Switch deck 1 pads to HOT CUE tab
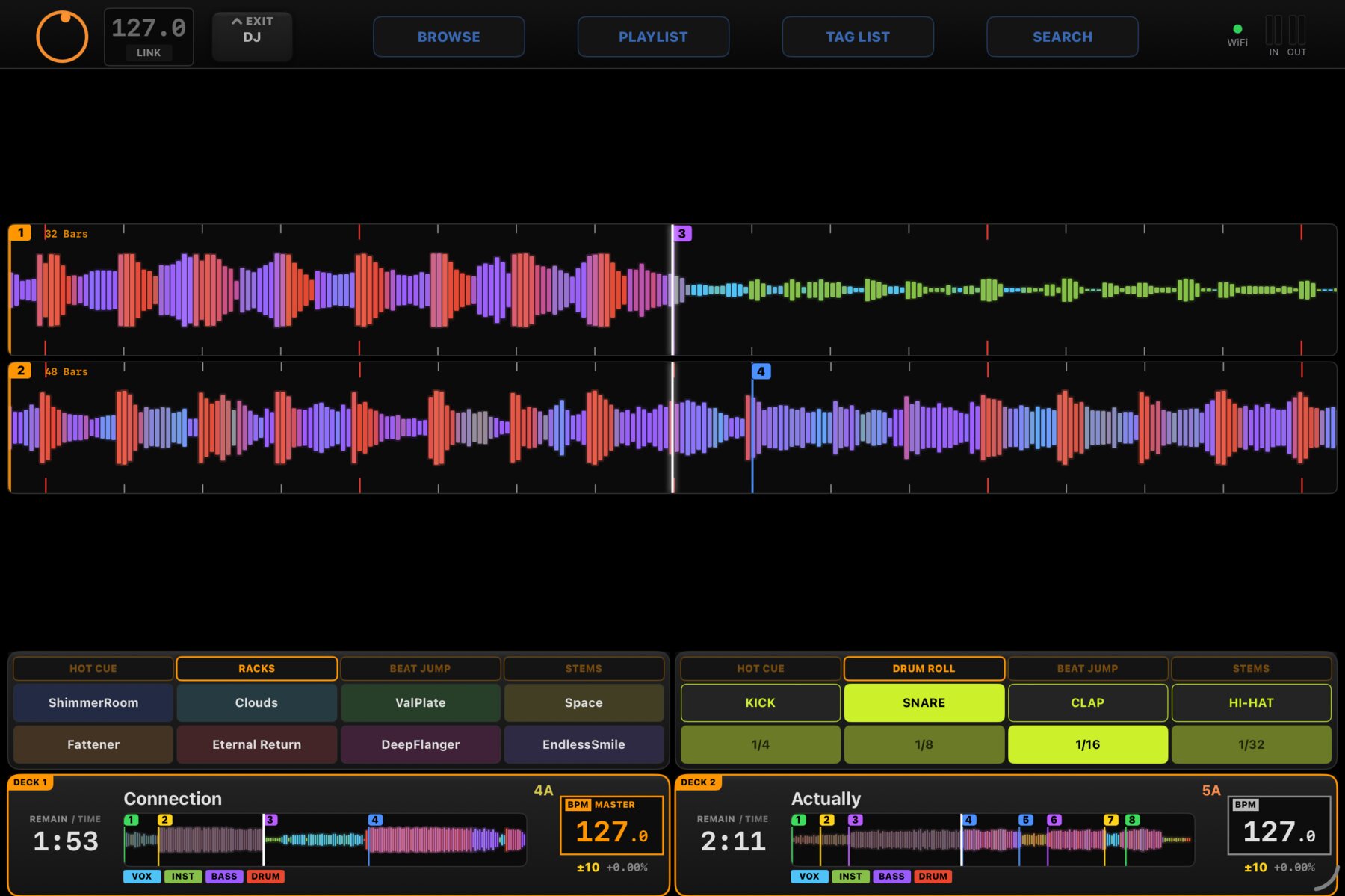The height and width of the screenshot is (896, 1345). (x=93, y=668)
